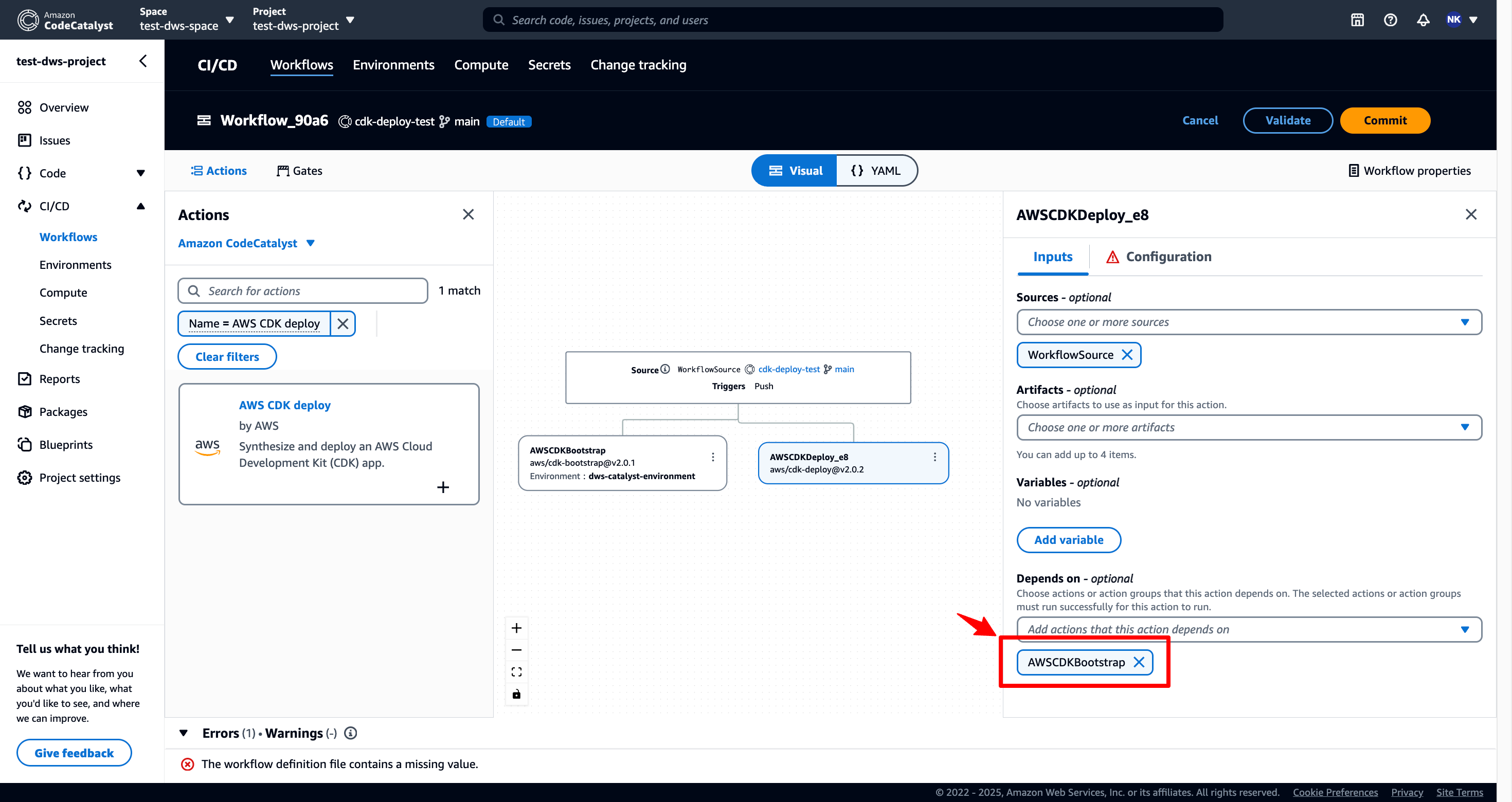Select the Actions tab

(219, 171)
